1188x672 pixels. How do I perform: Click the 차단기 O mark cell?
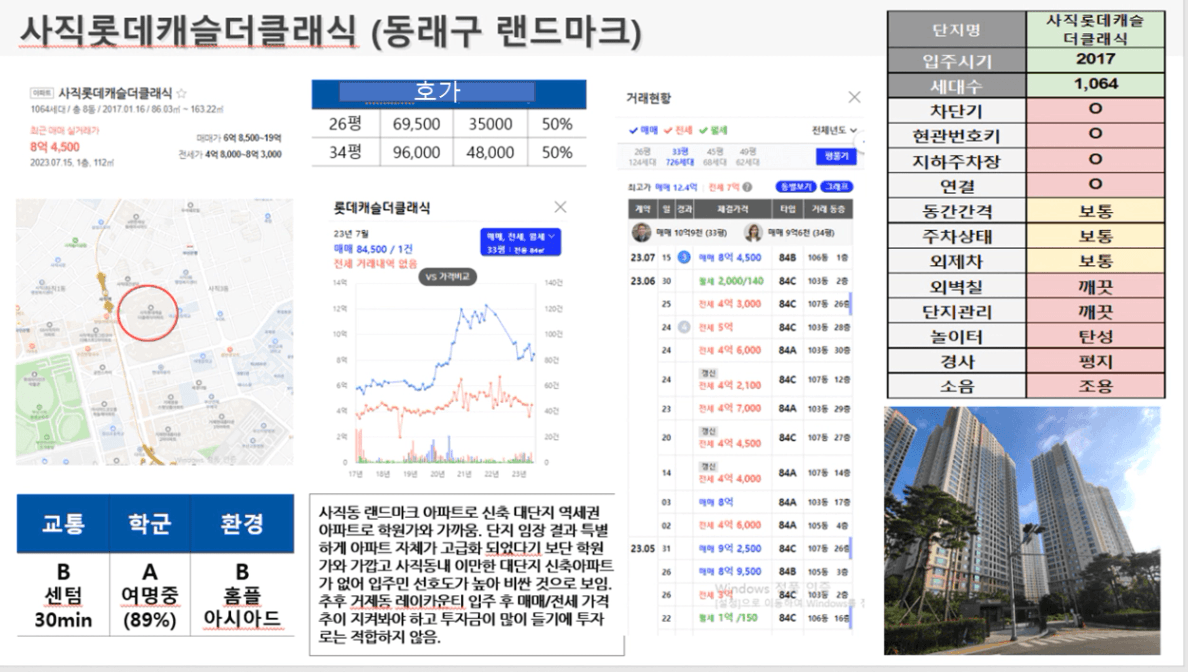(x=1096, y=110)
